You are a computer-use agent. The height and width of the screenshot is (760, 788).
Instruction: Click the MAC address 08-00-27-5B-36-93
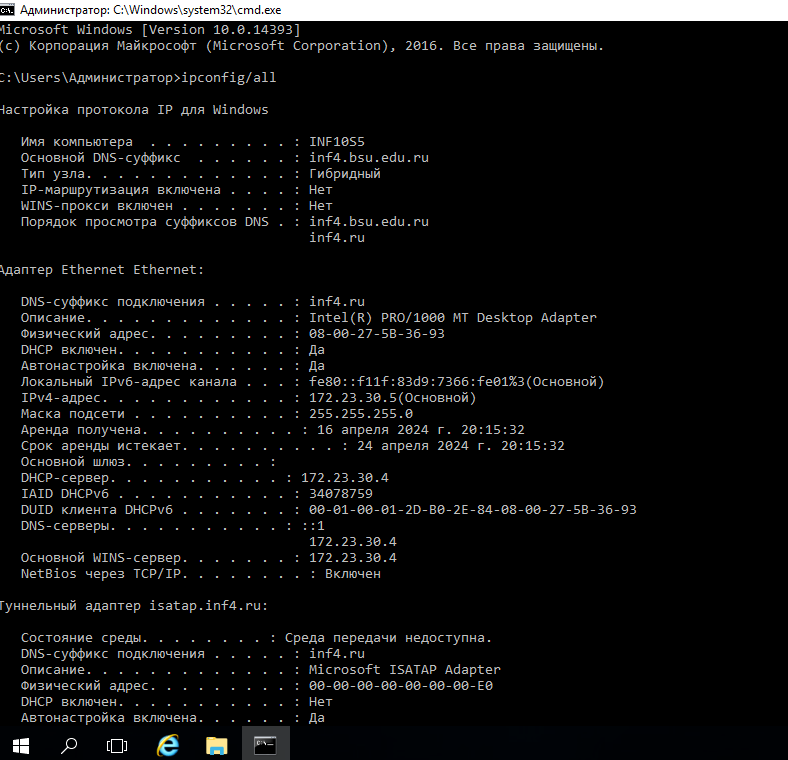tap(377, 334)
